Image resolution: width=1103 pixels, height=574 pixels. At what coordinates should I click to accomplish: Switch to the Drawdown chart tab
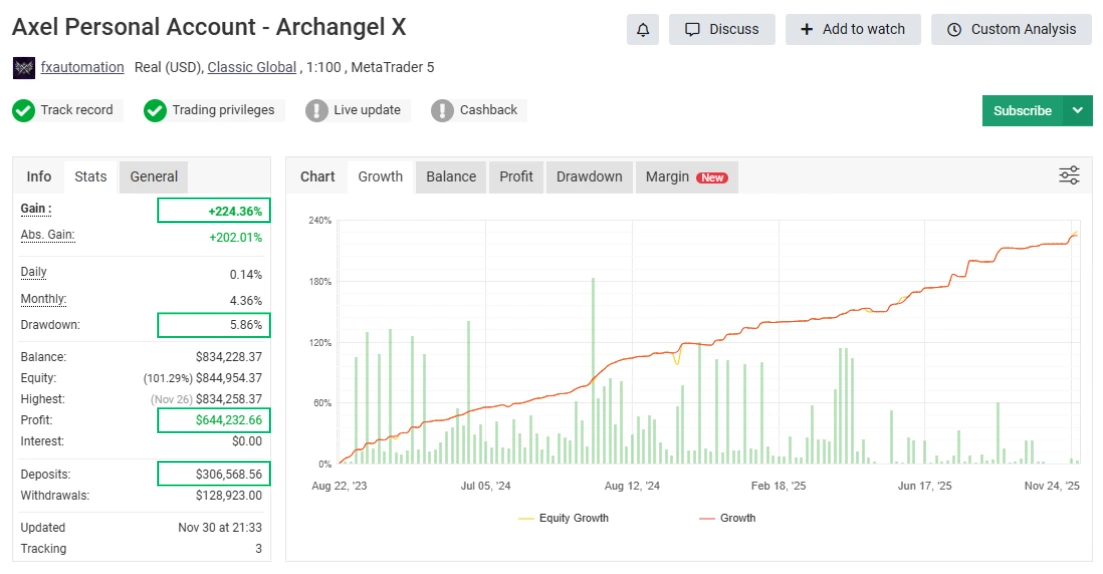pyautogui.click(x=589, y=176)
